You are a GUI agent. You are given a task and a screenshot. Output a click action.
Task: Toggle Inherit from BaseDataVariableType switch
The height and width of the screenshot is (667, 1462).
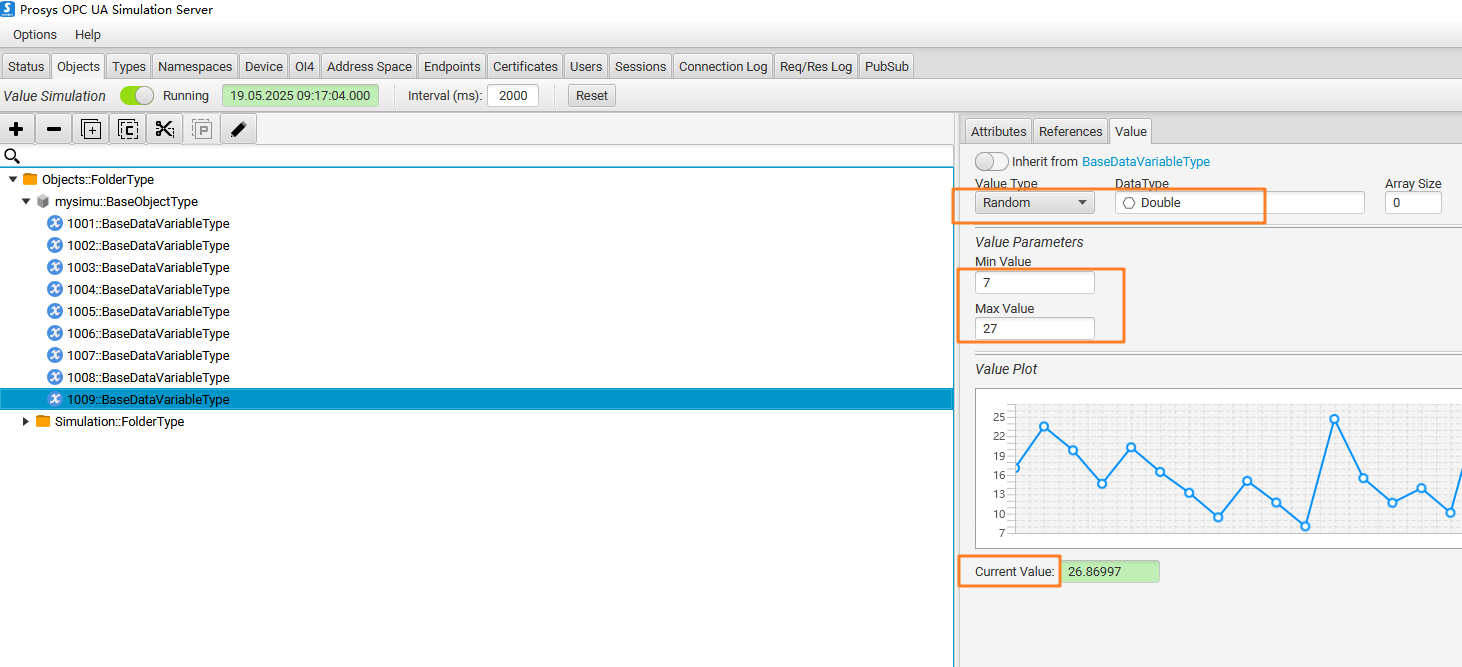click(x=991, y=161)
